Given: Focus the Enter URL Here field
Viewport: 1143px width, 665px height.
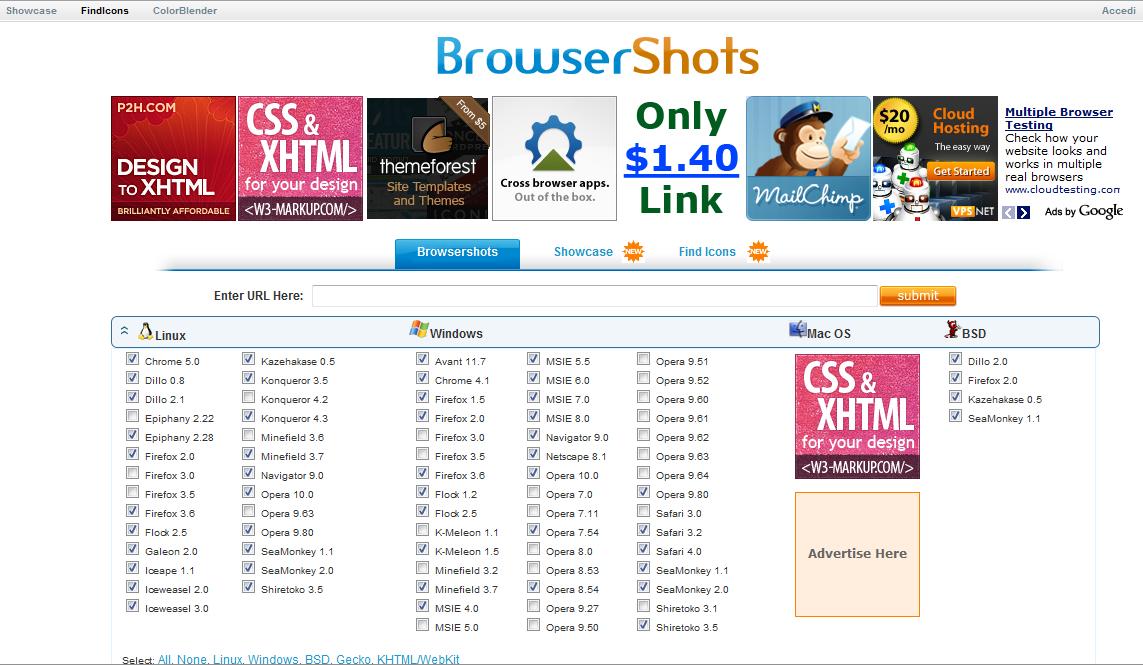Looking at the screenshot, I should 595,295.
